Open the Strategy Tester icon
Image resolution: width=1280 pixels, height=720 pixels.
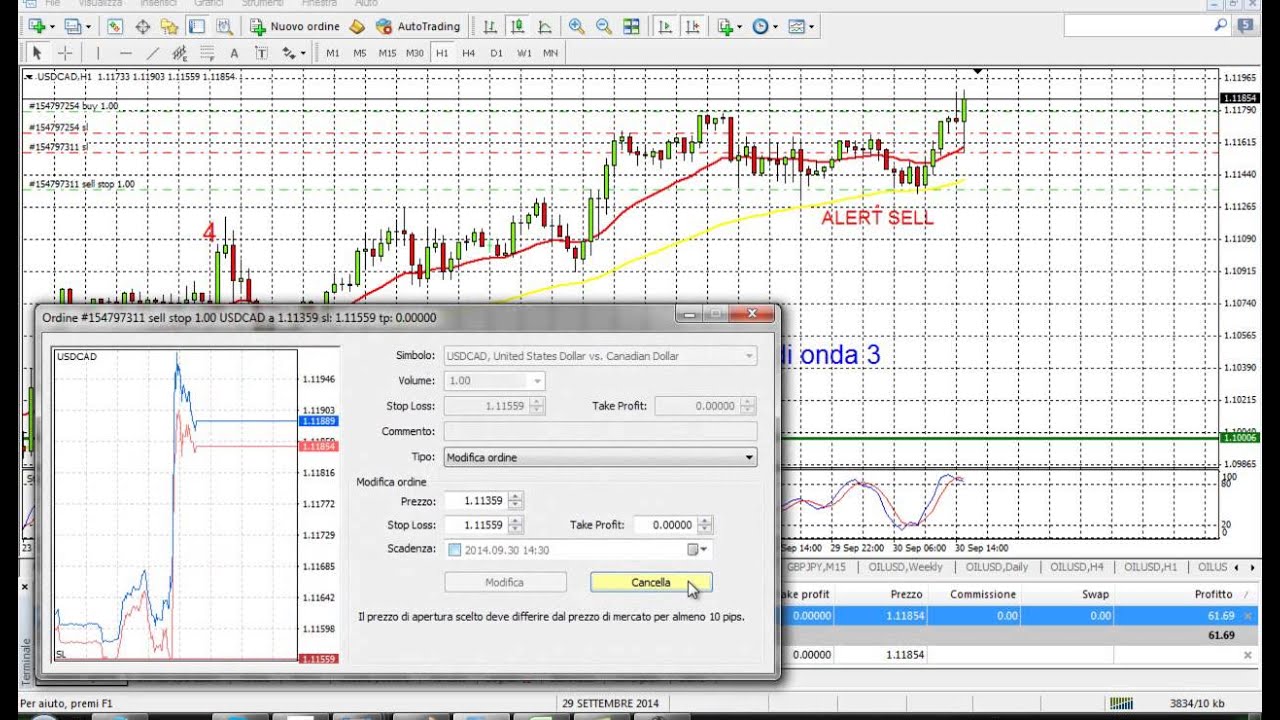click(223, 26)
